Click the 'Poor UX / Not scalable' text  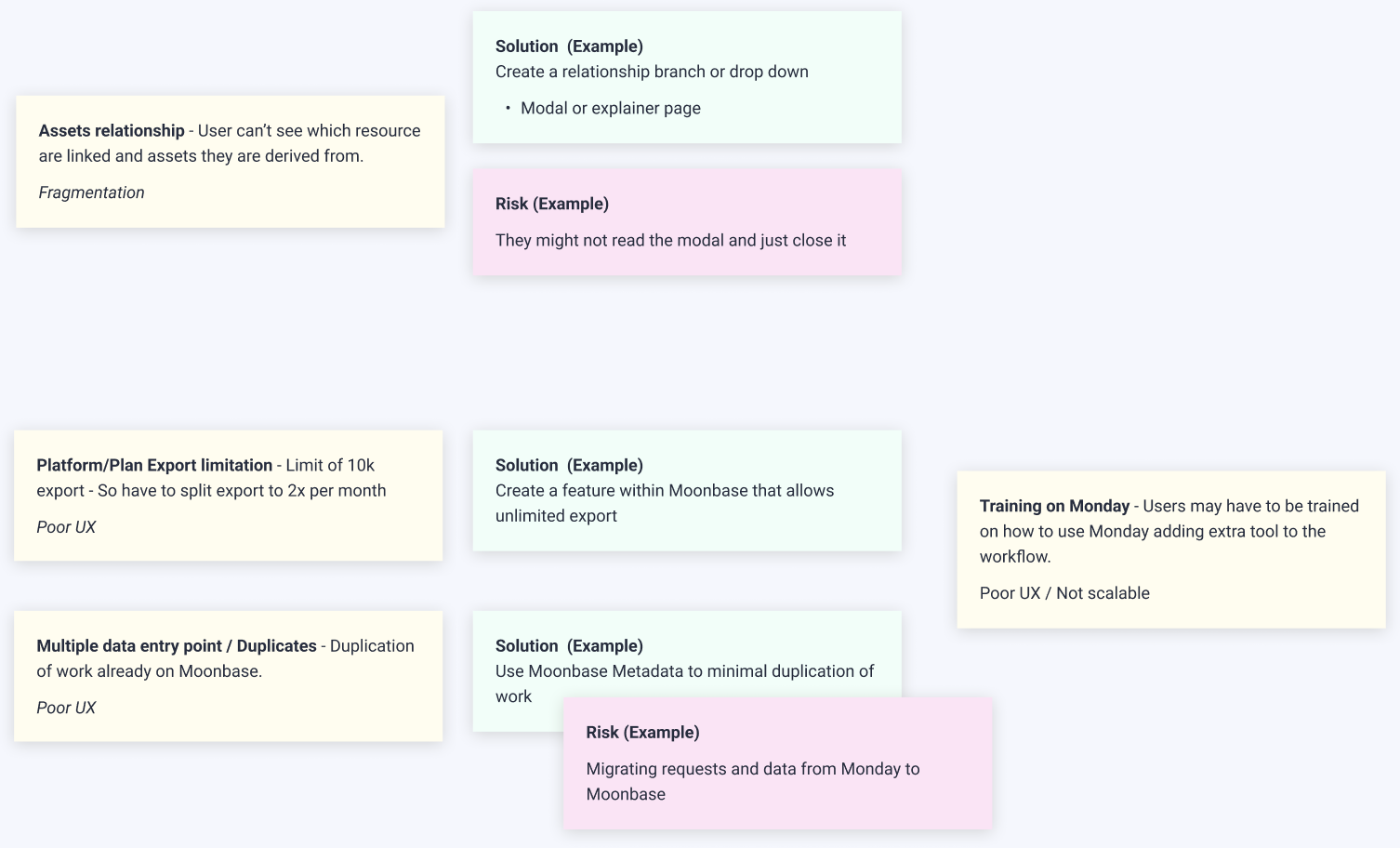(x=1064, y=593)
